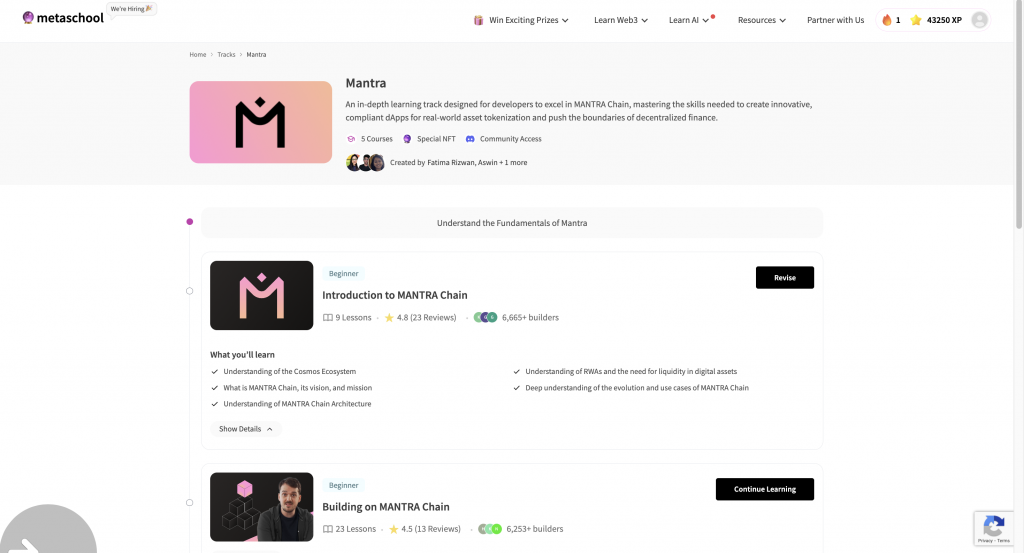The height and width of the screenshot is (553, 1024).
Task: Open the Resources menu
Action: pos(762,20)
